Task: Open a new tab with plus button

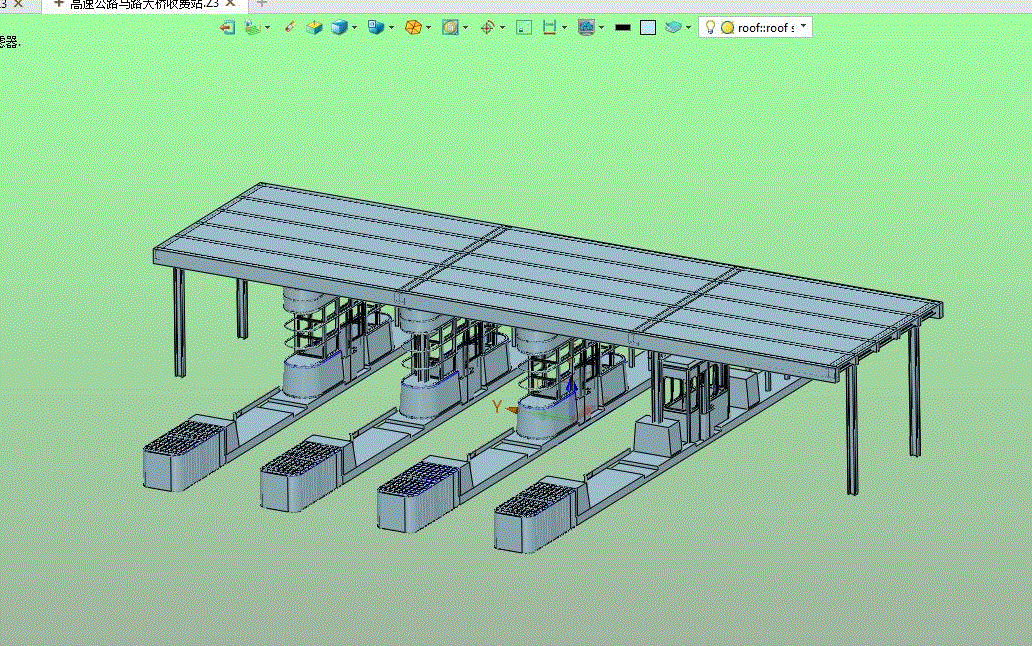Action: pyautogui.click(x=261, y=3)
